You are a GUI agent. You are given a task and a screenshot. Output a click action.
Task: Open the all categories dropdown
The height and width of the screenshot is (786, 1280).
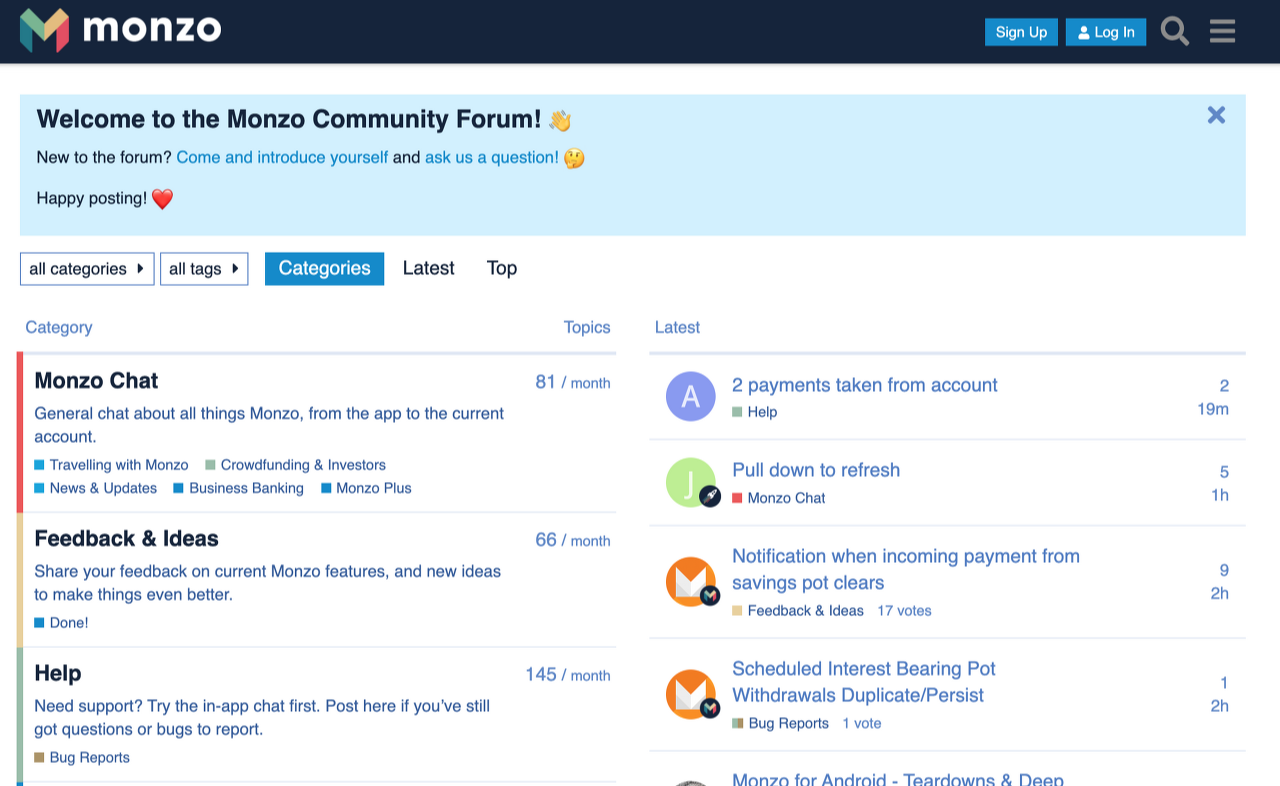tap(87, 269)
